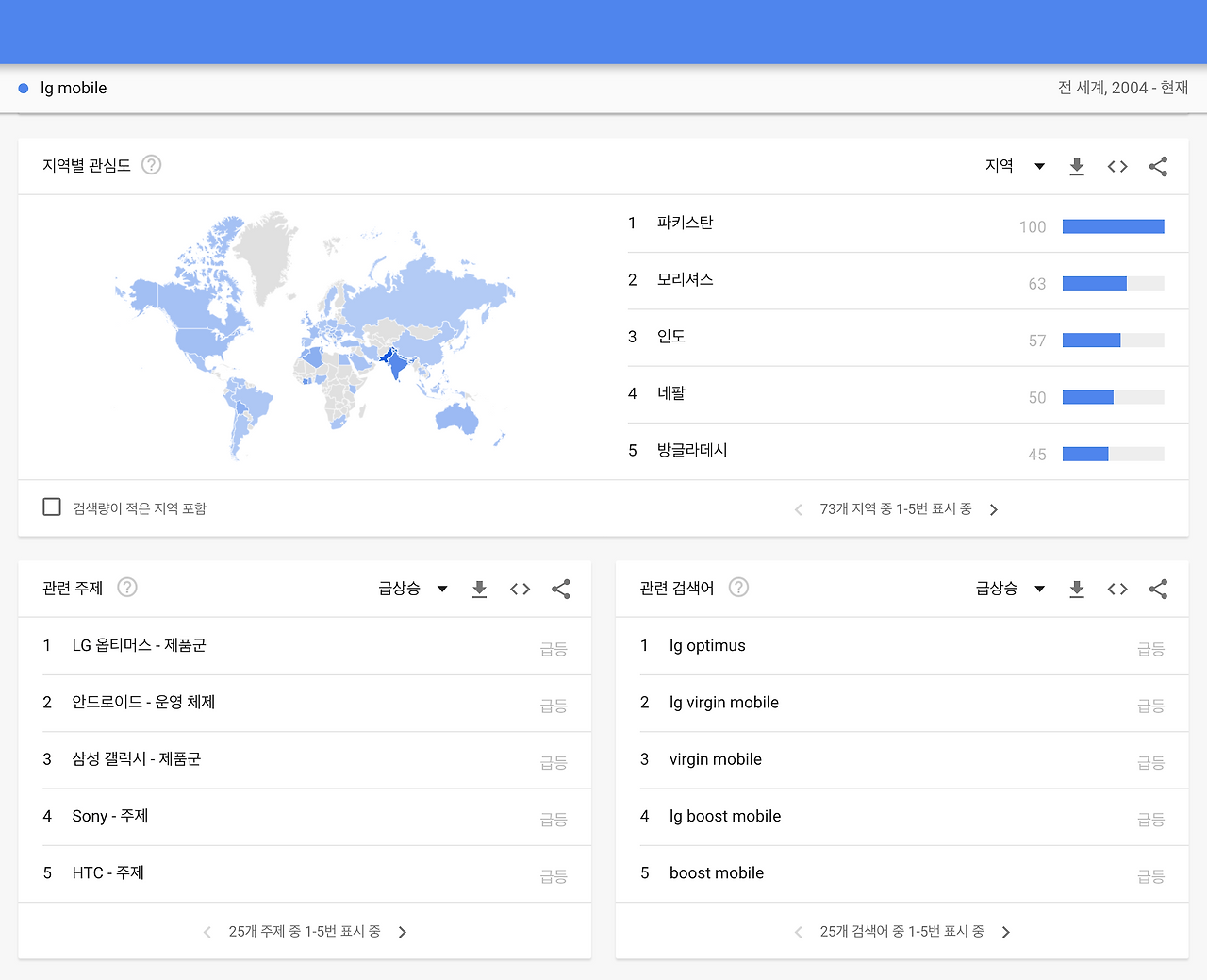1207x980 pixels.
Task: Get embed code for 관련 검색어
Action: tap(1117, 589)
